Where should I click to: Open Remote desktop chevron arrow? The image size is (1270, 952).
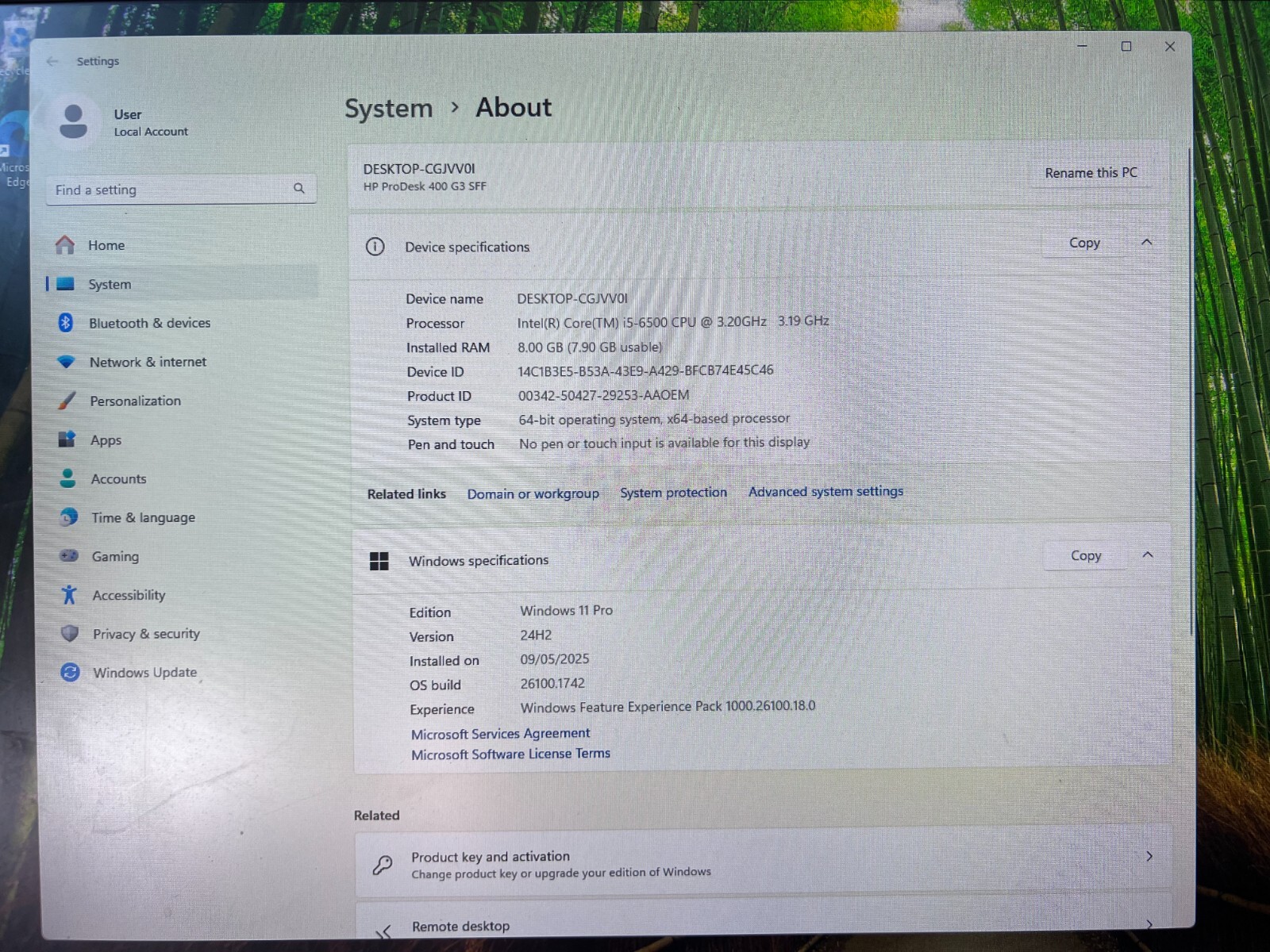tap(1149, 923)
